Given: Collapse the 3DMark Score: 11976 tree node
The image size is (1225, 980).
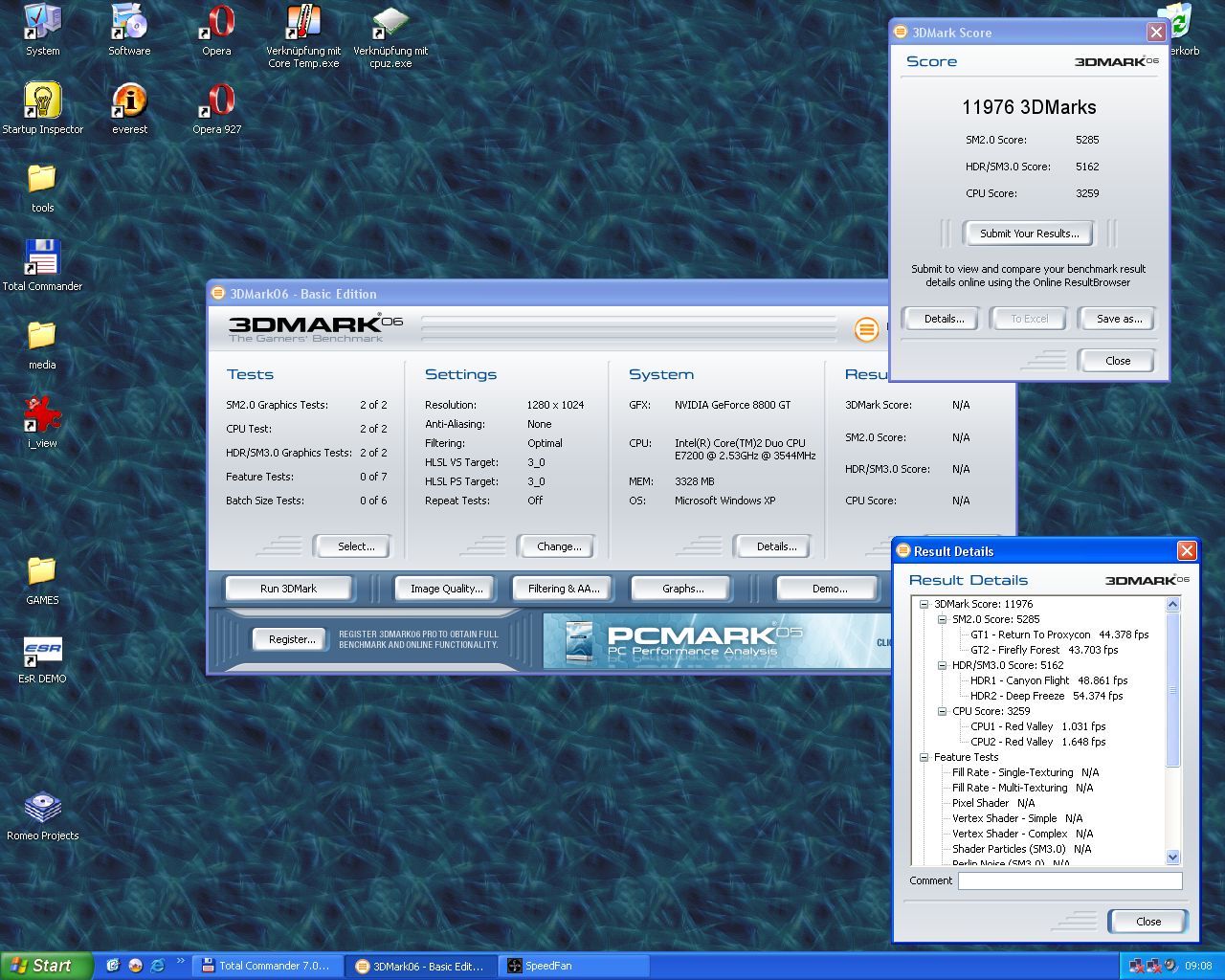Looking at the screenshot, I should (924, 604).
